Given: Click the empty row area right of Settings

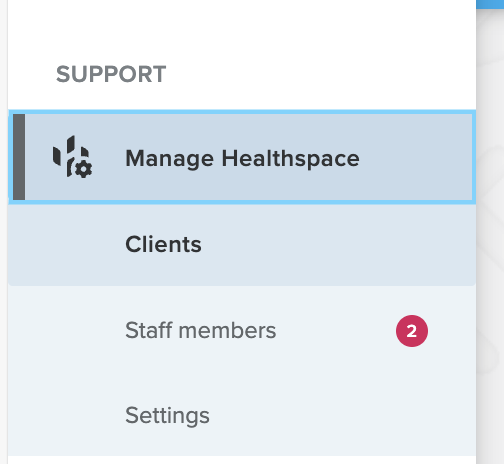Looking at the screenshot, I should [340, 416].
